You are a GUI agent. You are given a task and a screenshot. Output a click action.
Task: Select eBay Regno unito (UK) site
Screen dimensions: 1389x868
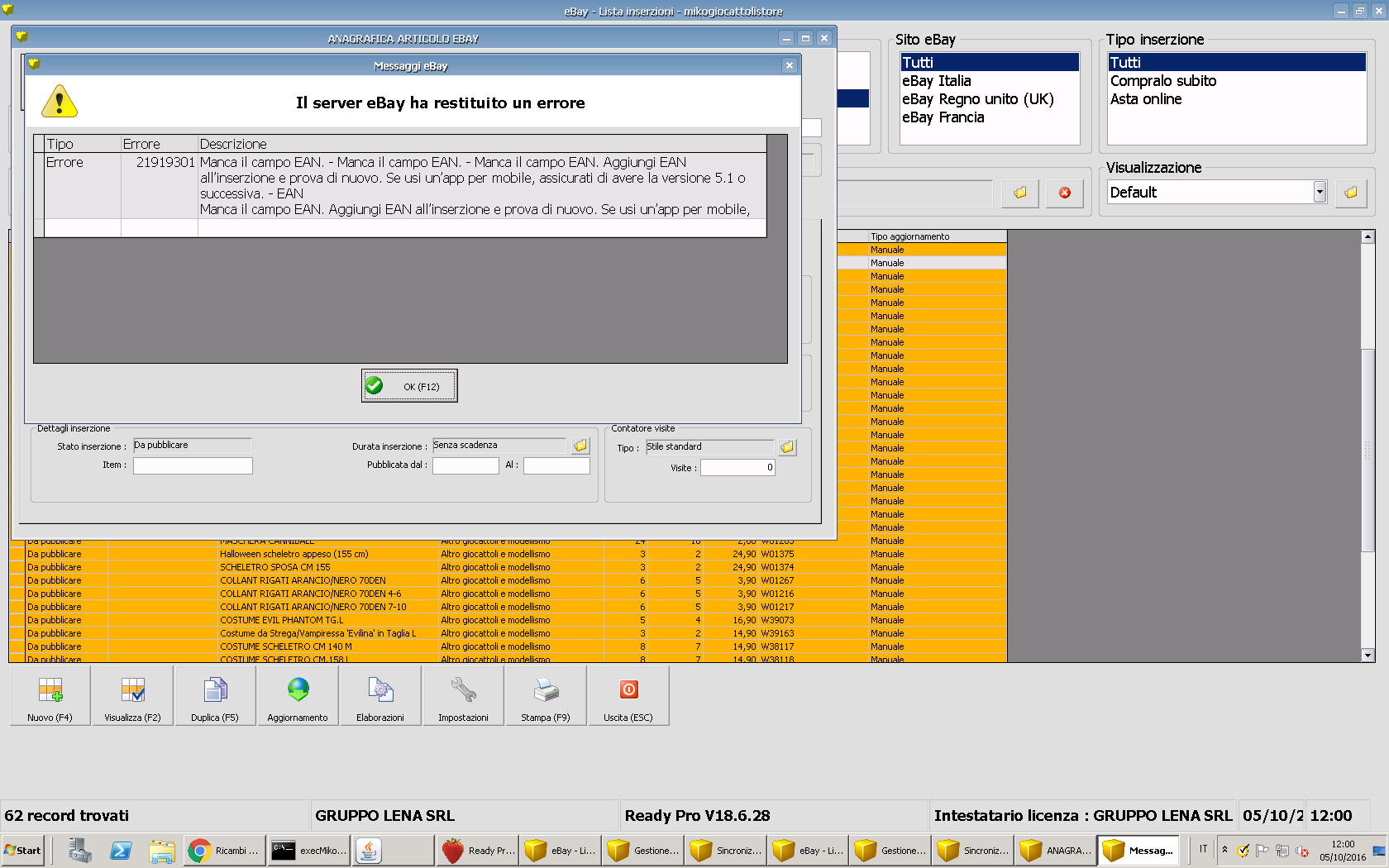pyautogui.click(x=977, y=99)
